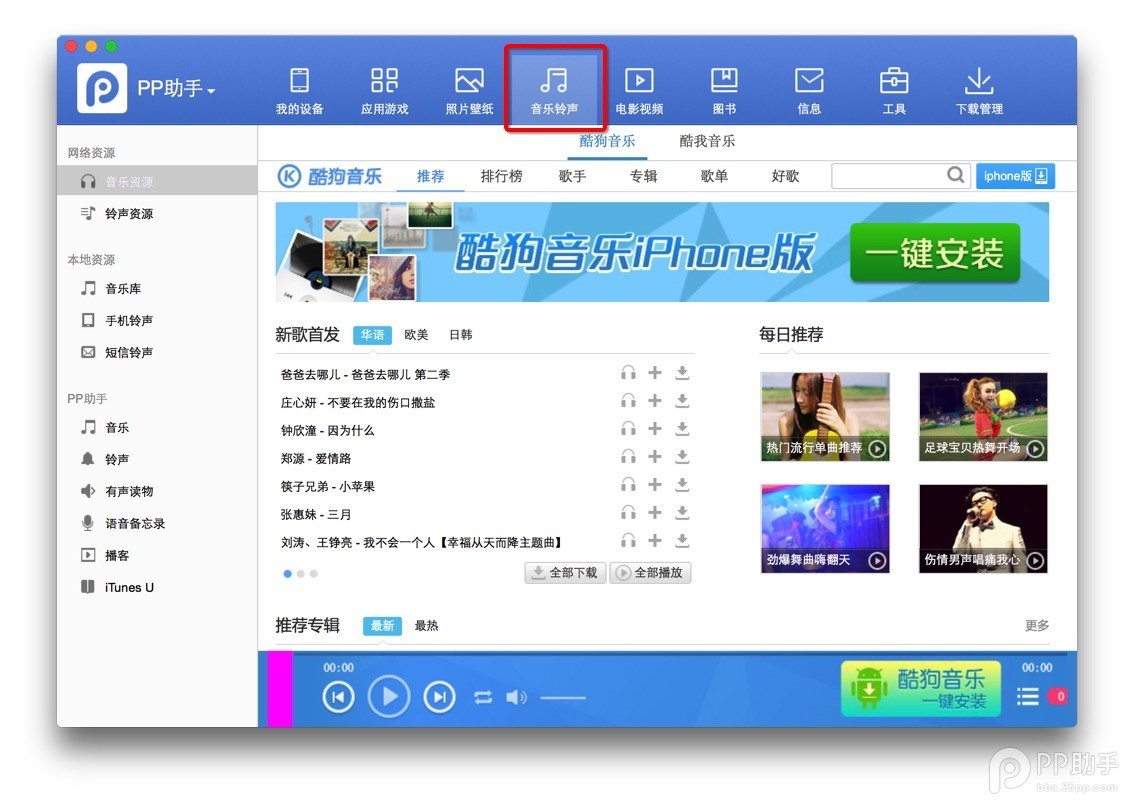This screenshot has width=1134, height=806.
Task: Skip to next track
Action: coord(439,697)
